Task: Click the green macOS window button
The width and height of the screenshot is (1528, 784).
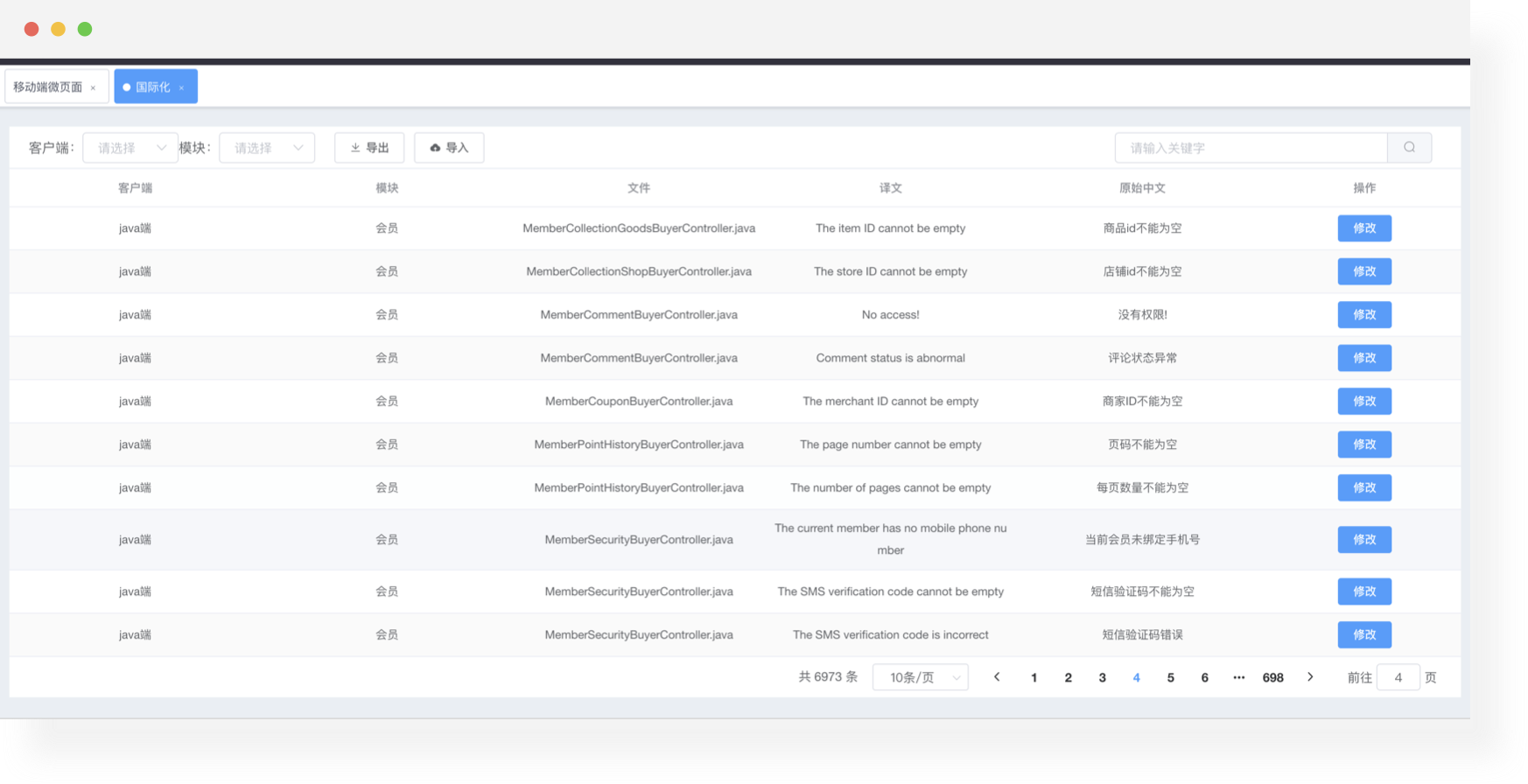Action: (x=85, y=29)
